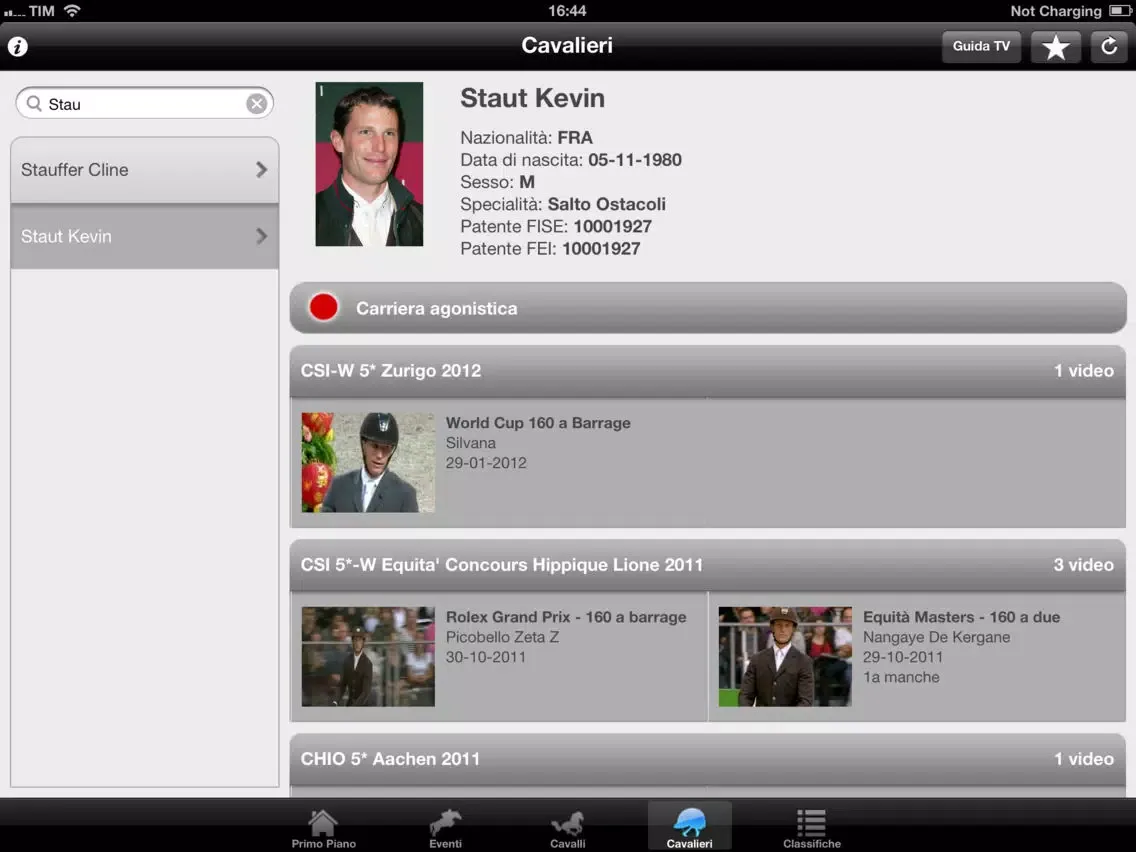The width and height of the screenshot is (1136, 852).
Task: Select Stauffer Cline in the results list
Action: pyautogui.click(x=144, y=170)
